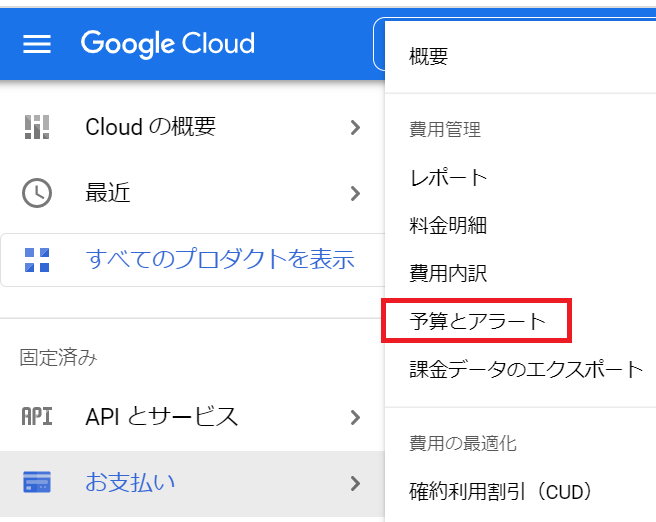Click the お支払い label in sidebar
The width and height of the screenshot is (656, 522).
click(130, 482)
